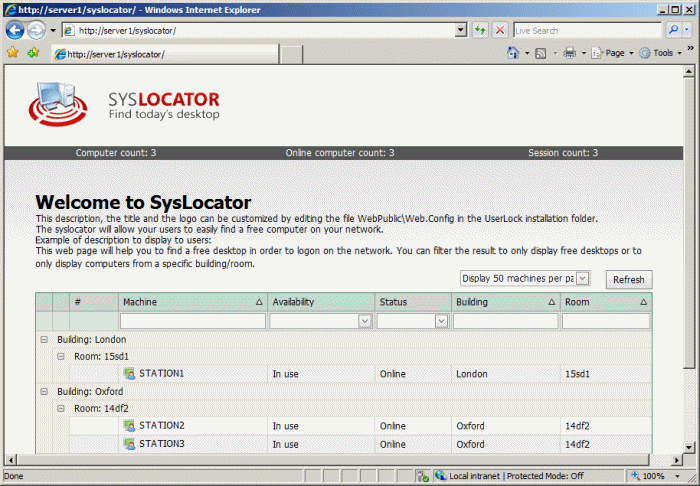The image size is (700, 486).
Task: Sort by the Availability column header
Action: (x=321, y=302)
